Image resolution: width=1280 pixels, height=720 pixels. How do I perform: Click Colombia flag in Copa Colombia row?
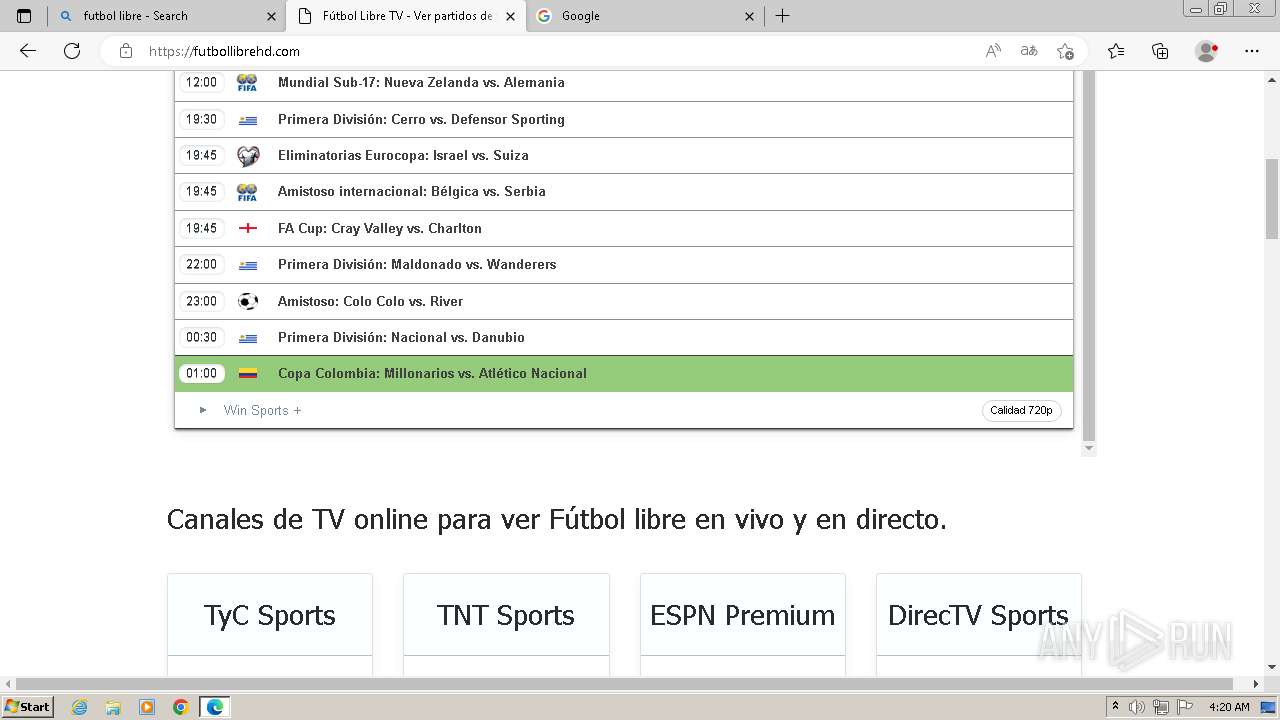pyautogui.click(x=248, y=373)
